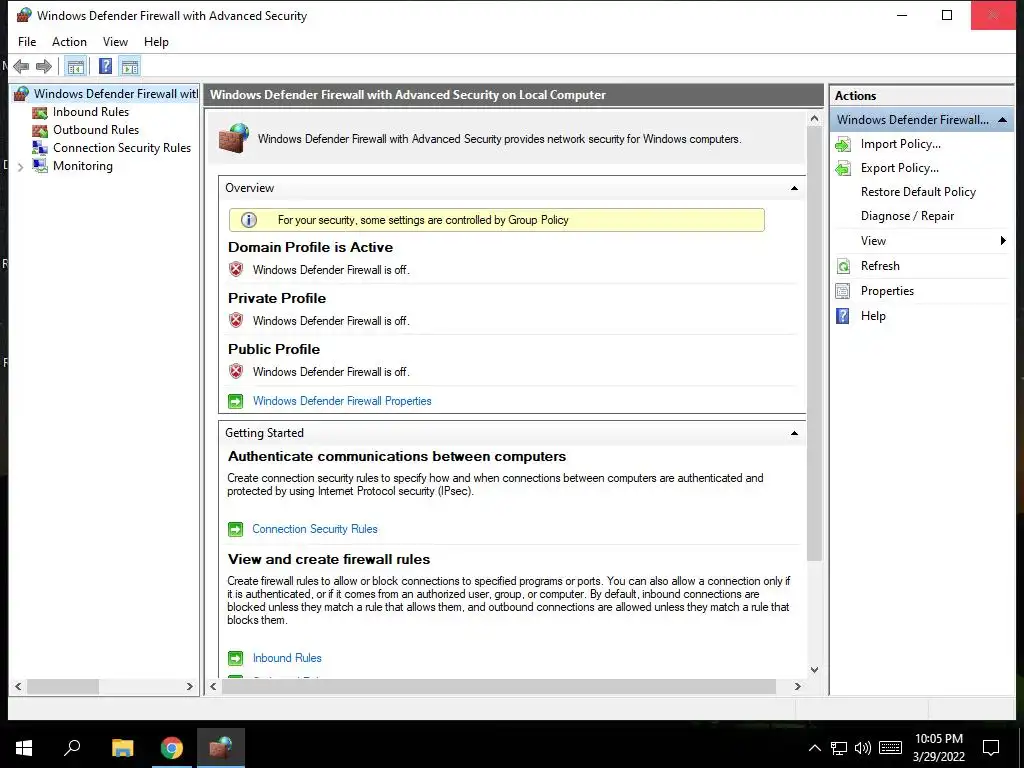The width and height of the screenshot is (1024, 768).
Task: Select Export Policy... action
Action: [899, 168]
